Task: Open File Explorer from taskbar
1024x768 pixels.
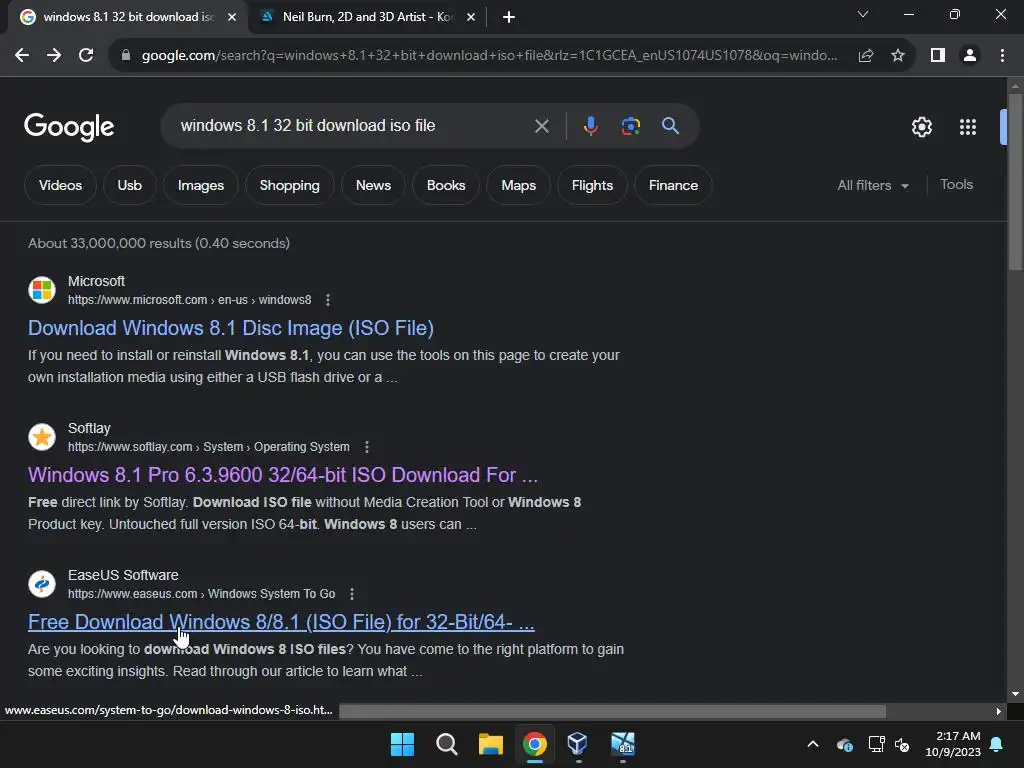Action: click(490, 744)
